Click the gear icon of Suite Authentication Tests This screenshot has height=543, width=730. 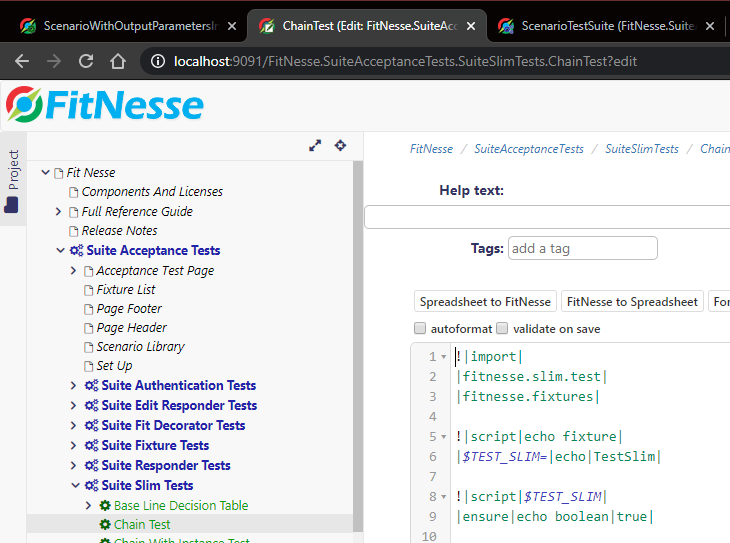(x=91, y=386)
